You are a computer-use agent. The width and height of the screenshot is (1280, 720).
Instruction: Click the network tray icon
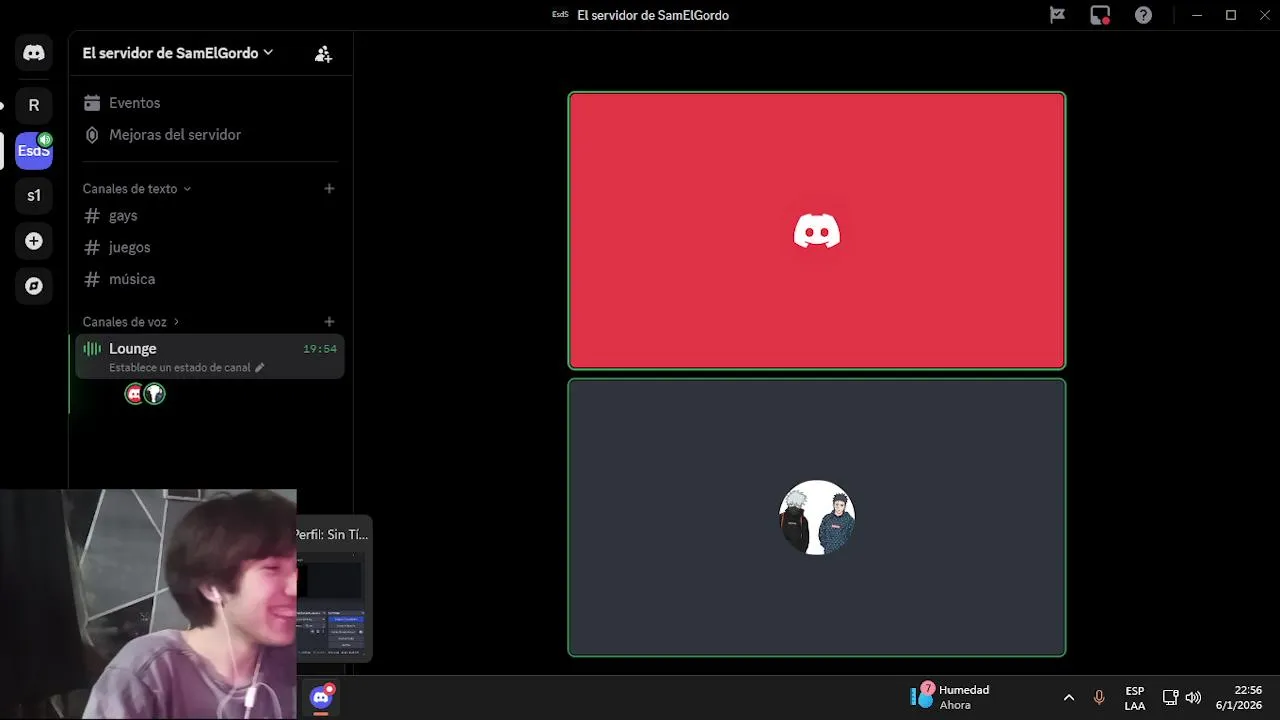click(1170, 697)
